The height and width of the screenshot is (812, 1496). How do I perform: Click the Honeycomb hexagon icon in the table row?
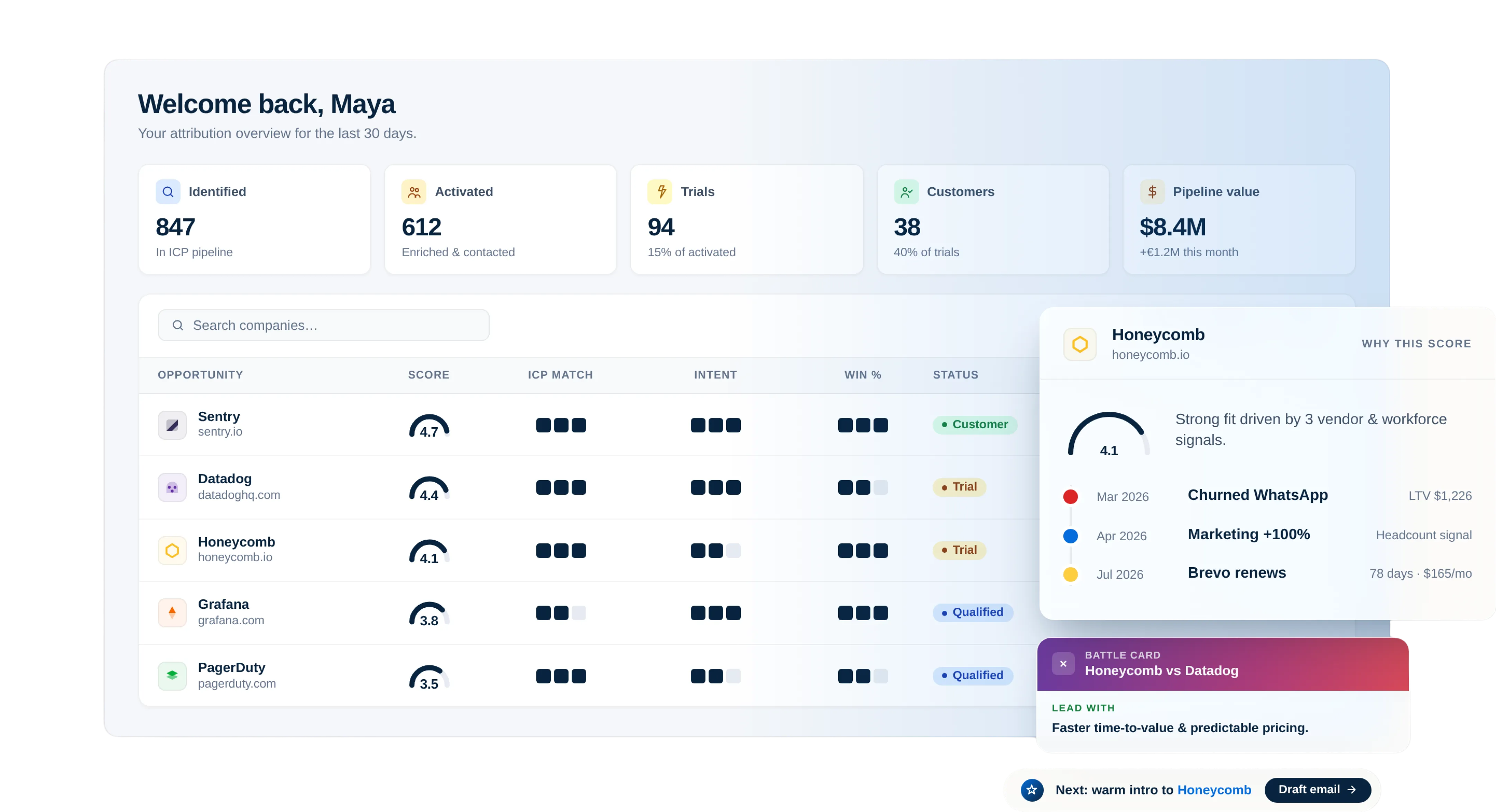pyautogui.click(x=172, y=550)
